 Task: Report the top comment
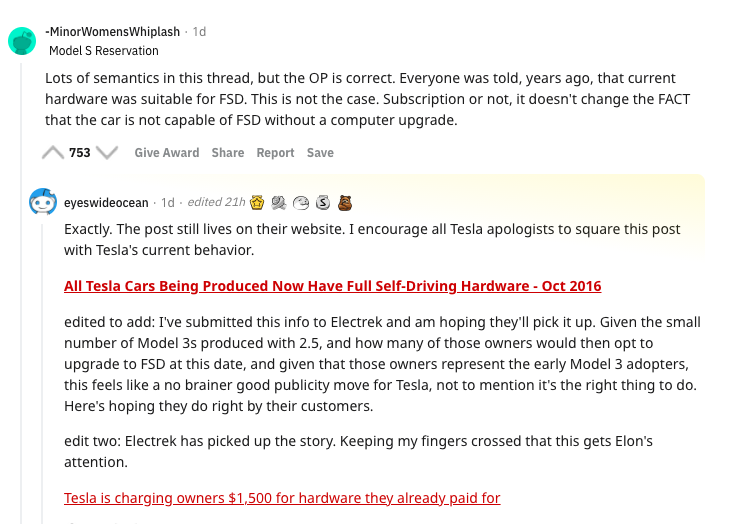tap(275, 153)
